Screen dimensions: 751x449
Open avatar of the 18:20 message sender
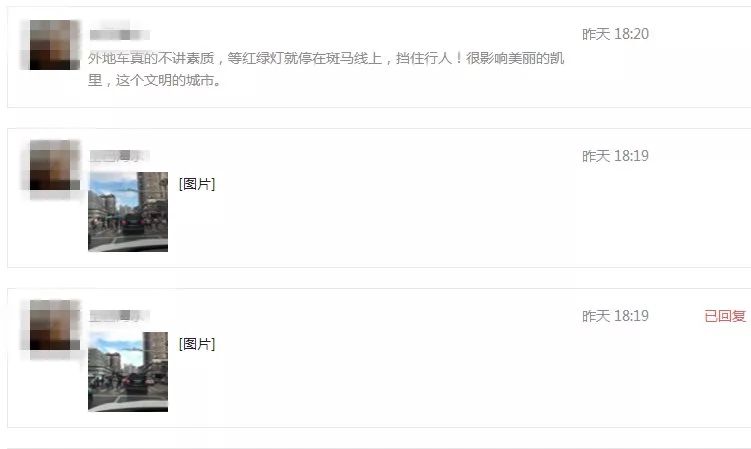tap(54, 45)
